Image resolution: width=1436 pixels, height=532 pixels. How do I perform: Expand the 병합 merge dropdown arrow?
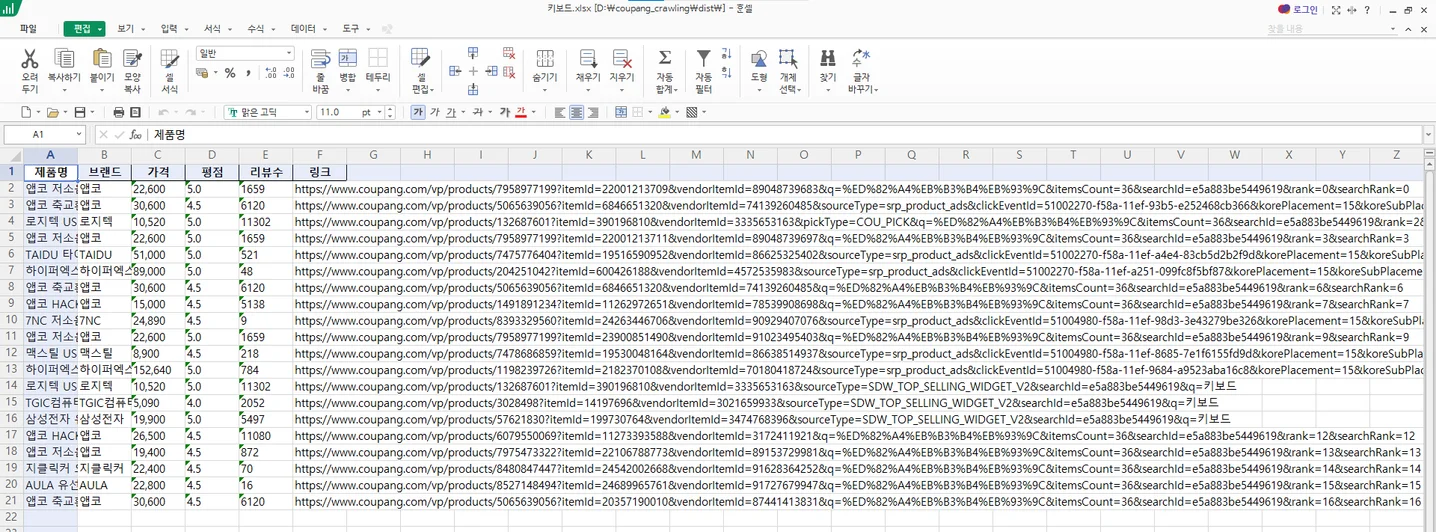[347, 90]
